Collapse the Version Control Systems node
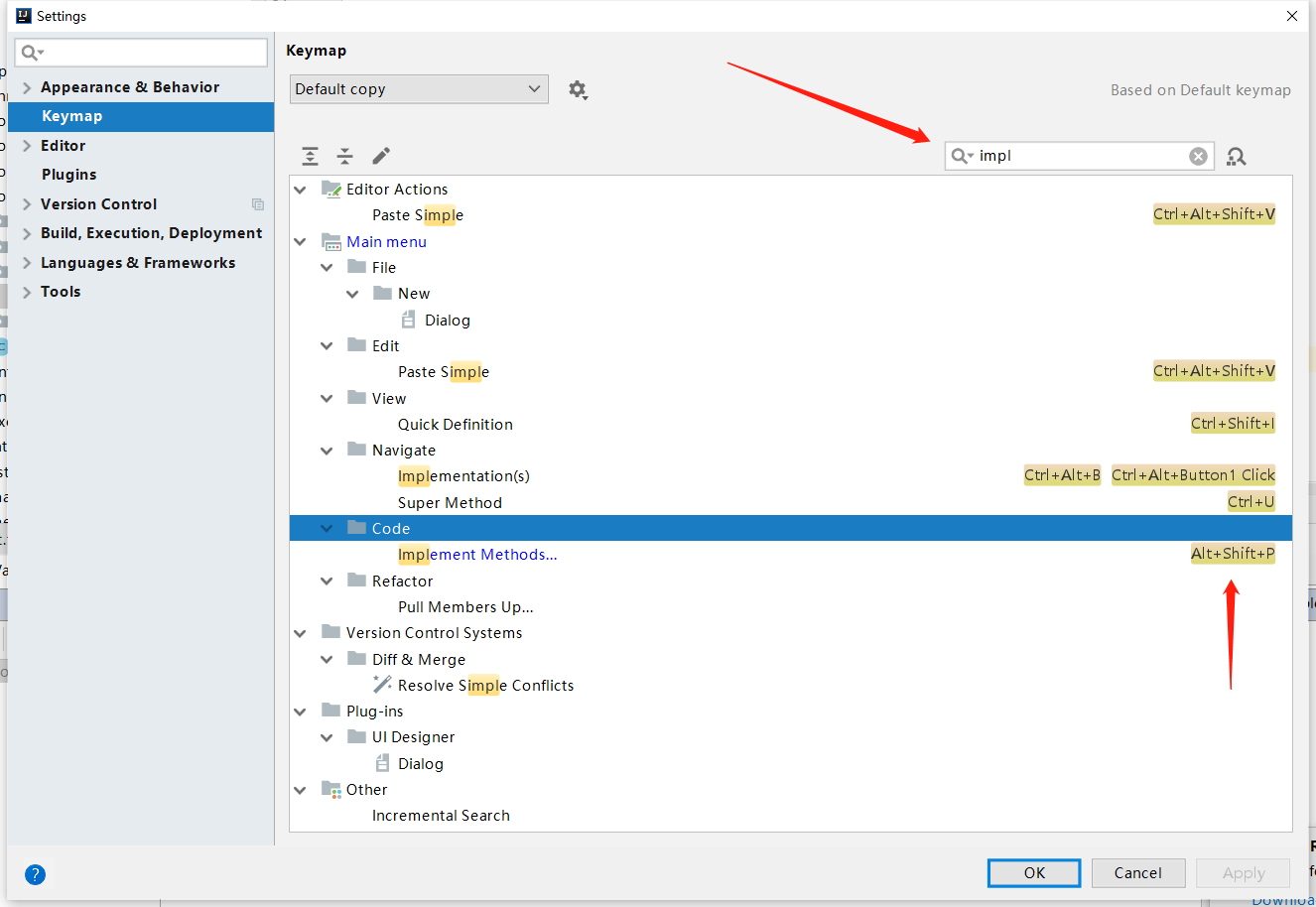This screenshot has height=907, width=1316. pos(301,633)
